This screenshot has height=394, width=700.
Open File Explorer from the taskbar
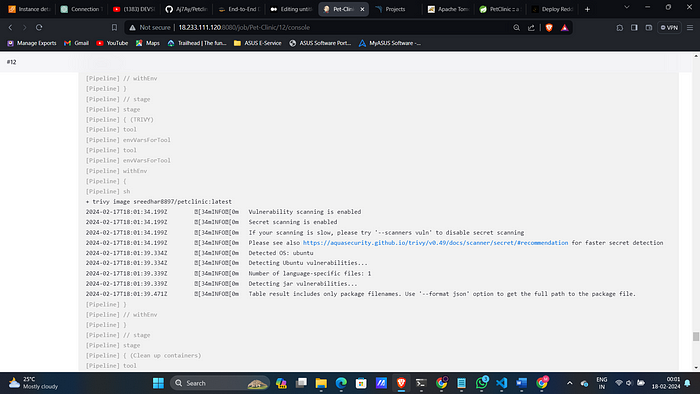point(321,383)
